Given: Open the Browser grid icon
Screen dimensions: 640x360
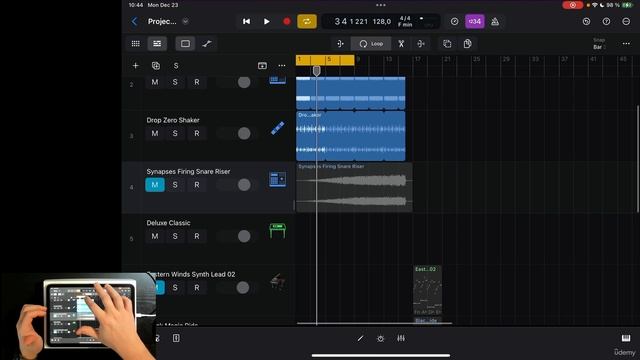Looking at the screenshot, I should [x=136, y=44].
